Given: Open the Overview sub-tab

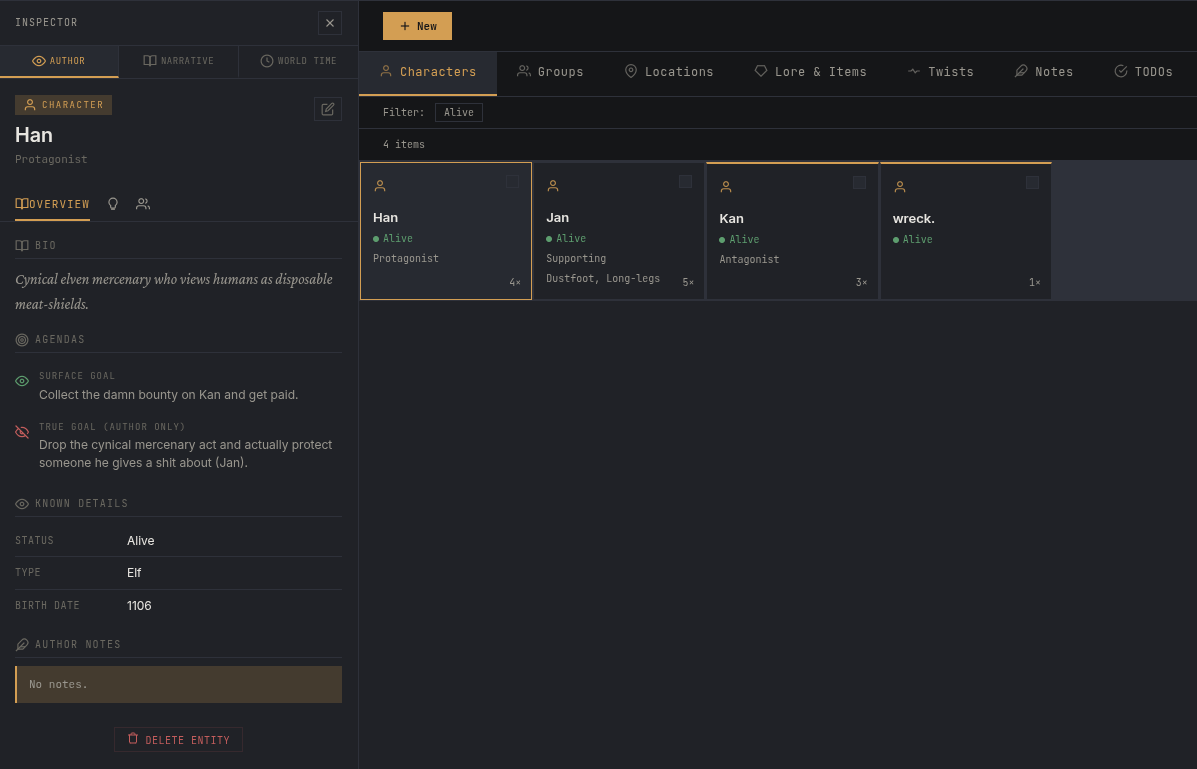Looking at the screenshot, I should 53,204.
